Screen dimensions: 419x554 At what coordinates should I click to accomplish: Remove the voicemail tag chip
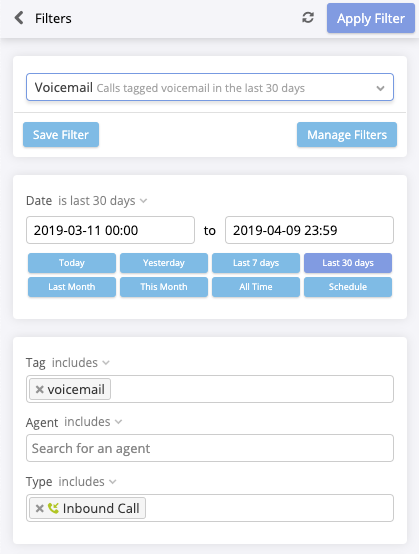[x=39, y=389]
